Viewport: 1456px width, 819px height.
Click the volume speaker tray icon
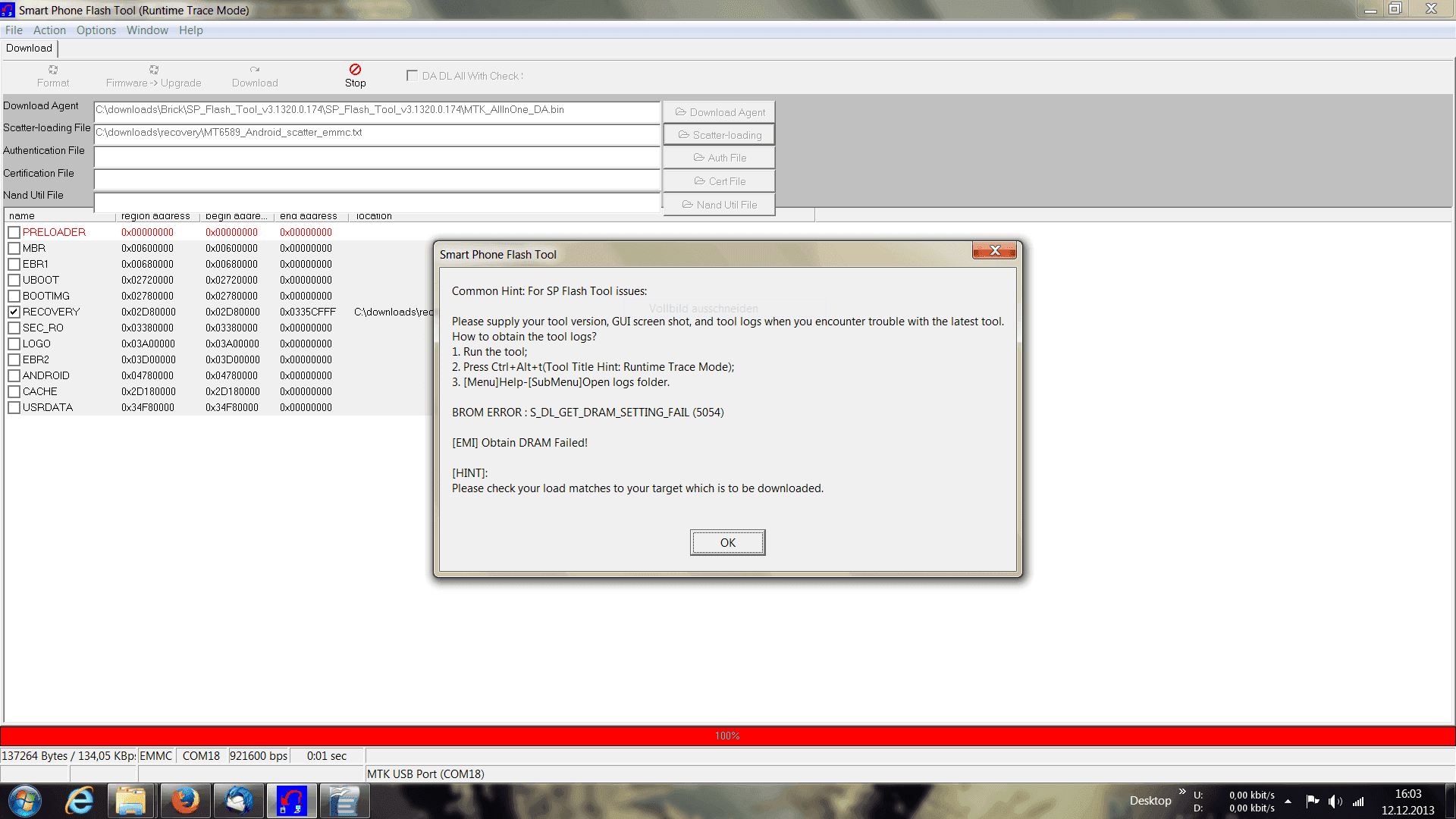1335,802
